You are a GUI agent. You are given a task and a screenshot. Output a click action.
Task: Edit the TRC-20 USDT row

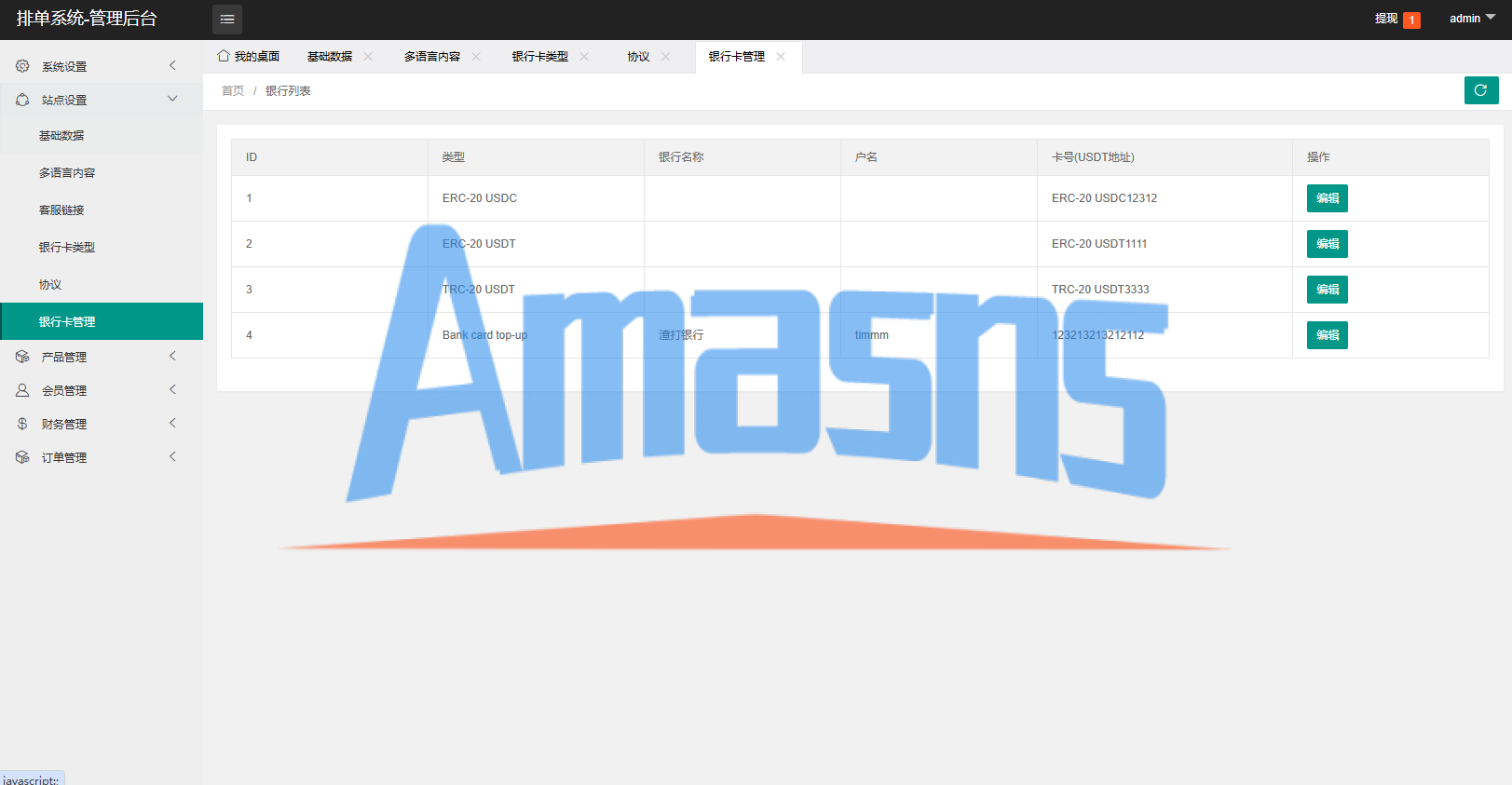(1328, 290)
